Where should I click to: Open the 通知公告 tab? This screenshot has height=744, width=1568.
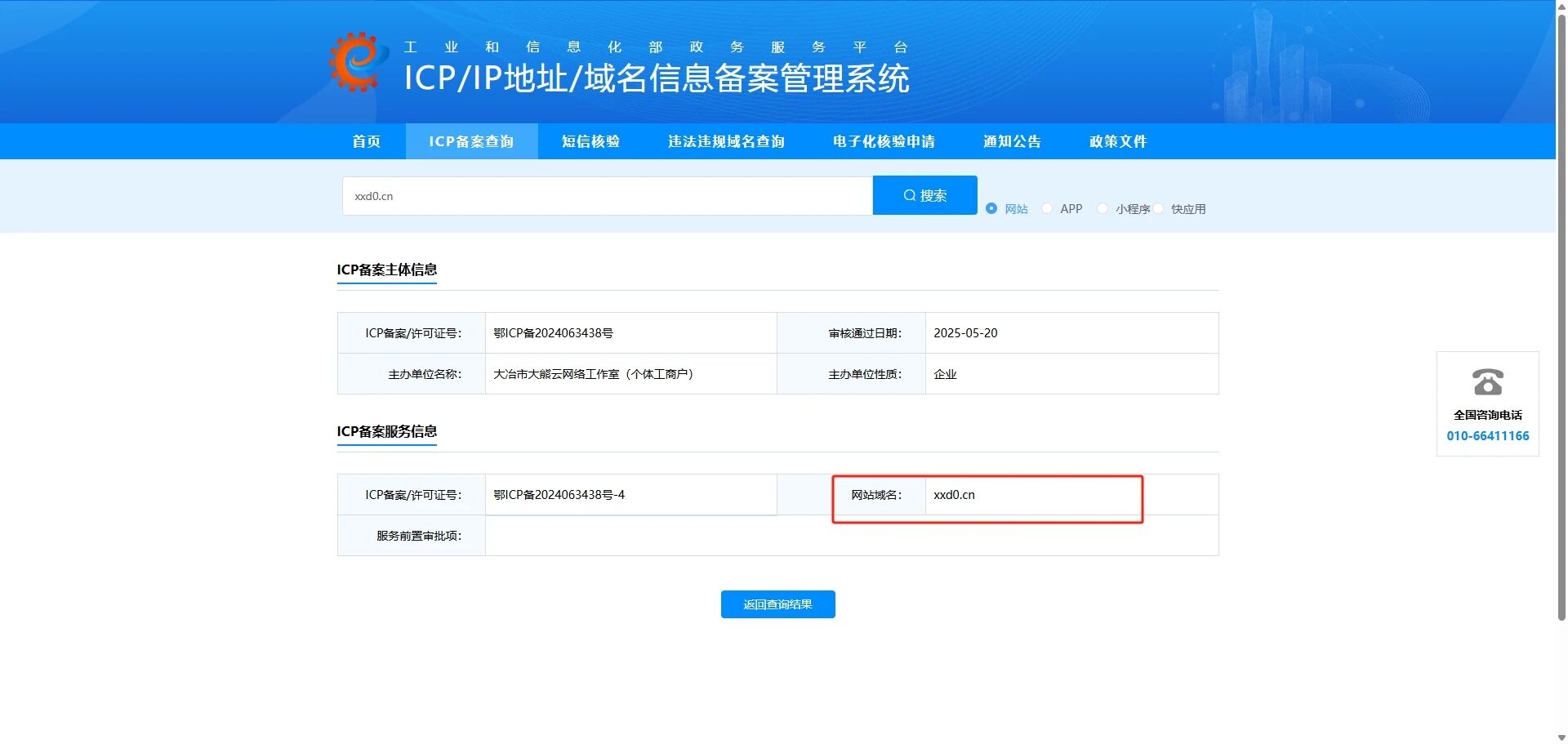pyautogui.click(x=1012, y=141)
